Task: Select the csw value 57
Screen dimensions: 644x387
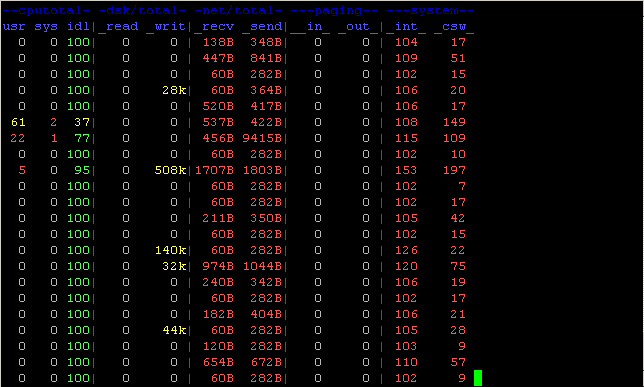Action: tap(458, 362)
